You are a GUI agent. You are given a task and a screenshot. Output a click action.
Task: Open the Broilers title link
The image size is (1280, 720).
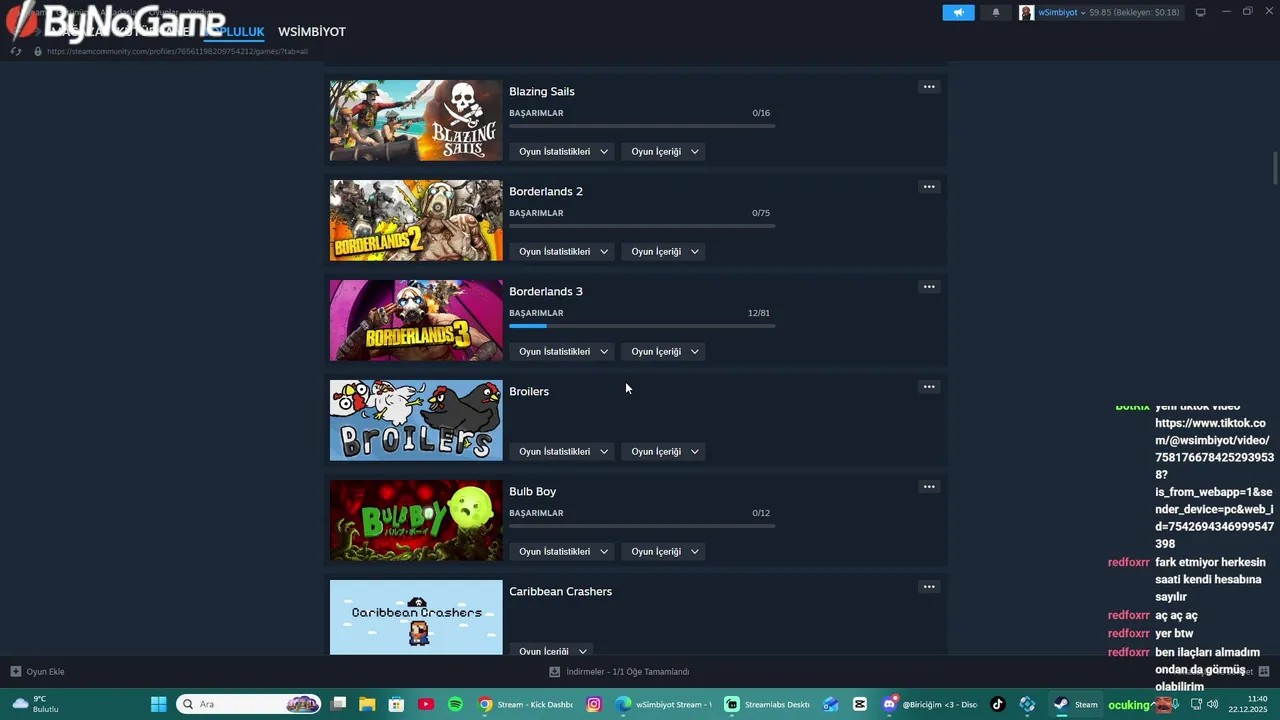pos(529,391)
